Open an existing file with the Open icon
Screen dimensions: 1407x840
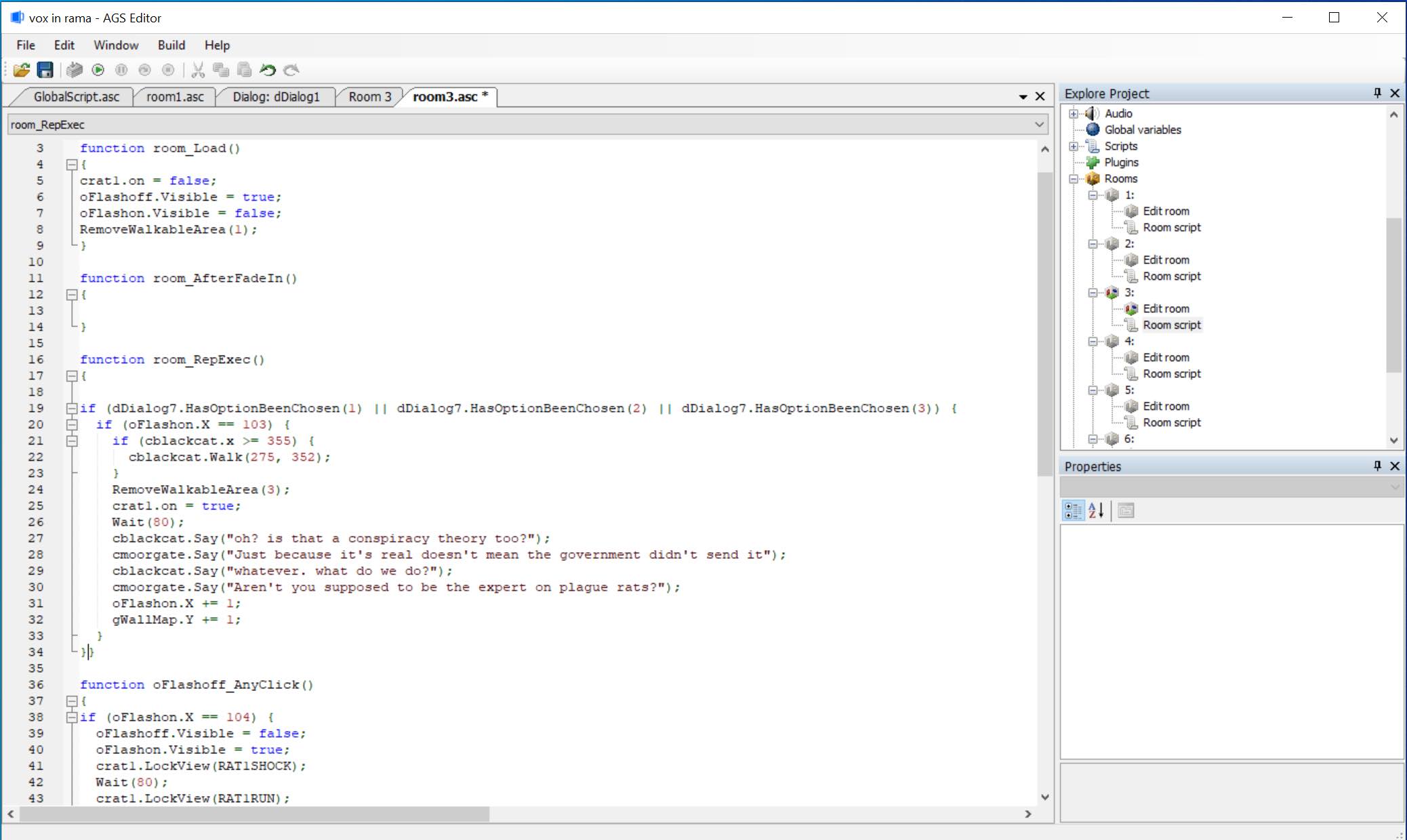pyautogui.click(x=20, y=70)
